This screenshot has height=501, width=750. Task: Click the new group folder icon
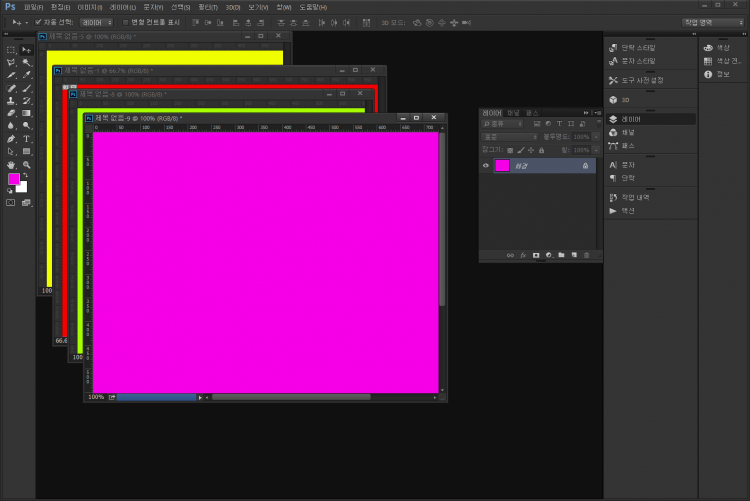tap(561, 255)
